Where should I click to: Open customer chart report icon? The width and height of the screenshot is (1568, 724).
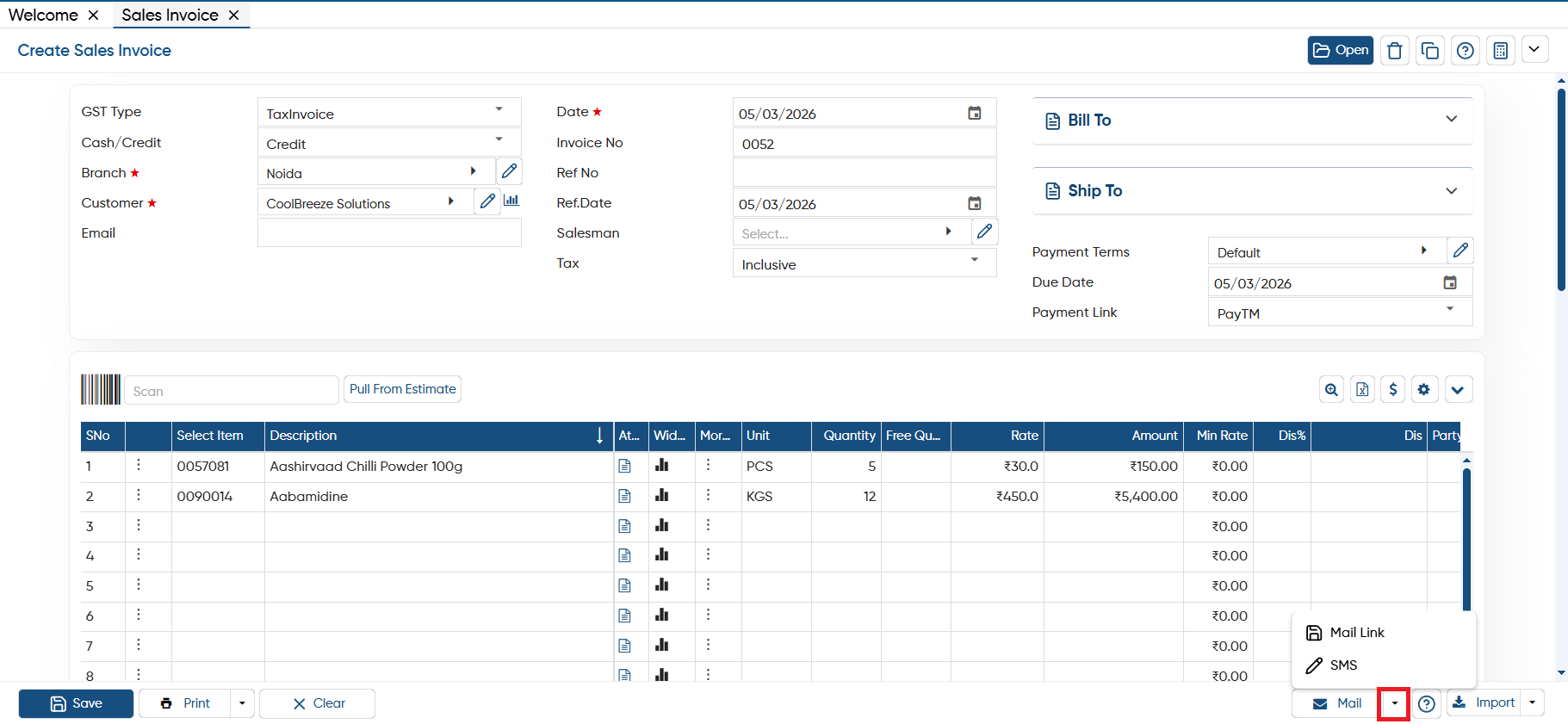click(x=511, y=201)
